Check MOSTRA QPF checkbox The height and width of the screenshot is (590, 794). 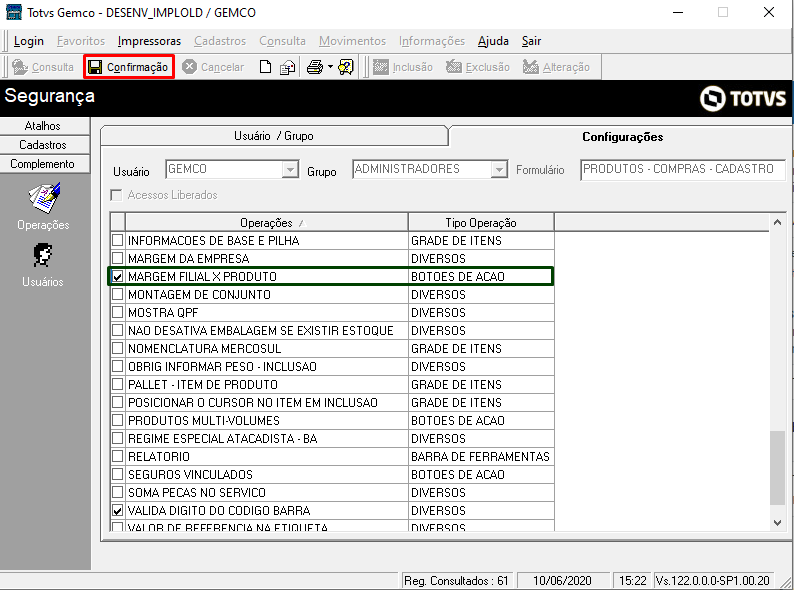click(x=117, y=312)
